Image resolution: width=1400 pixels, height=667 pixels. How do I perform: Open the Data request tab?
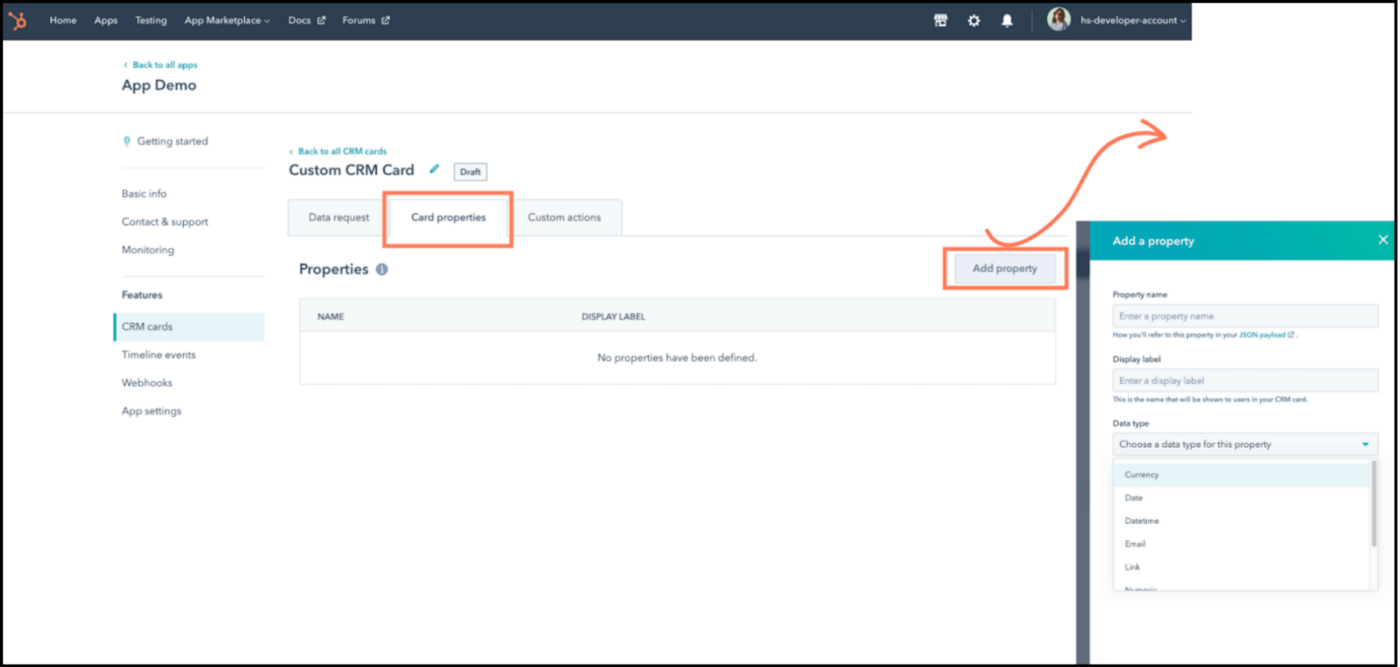point(340,216)
